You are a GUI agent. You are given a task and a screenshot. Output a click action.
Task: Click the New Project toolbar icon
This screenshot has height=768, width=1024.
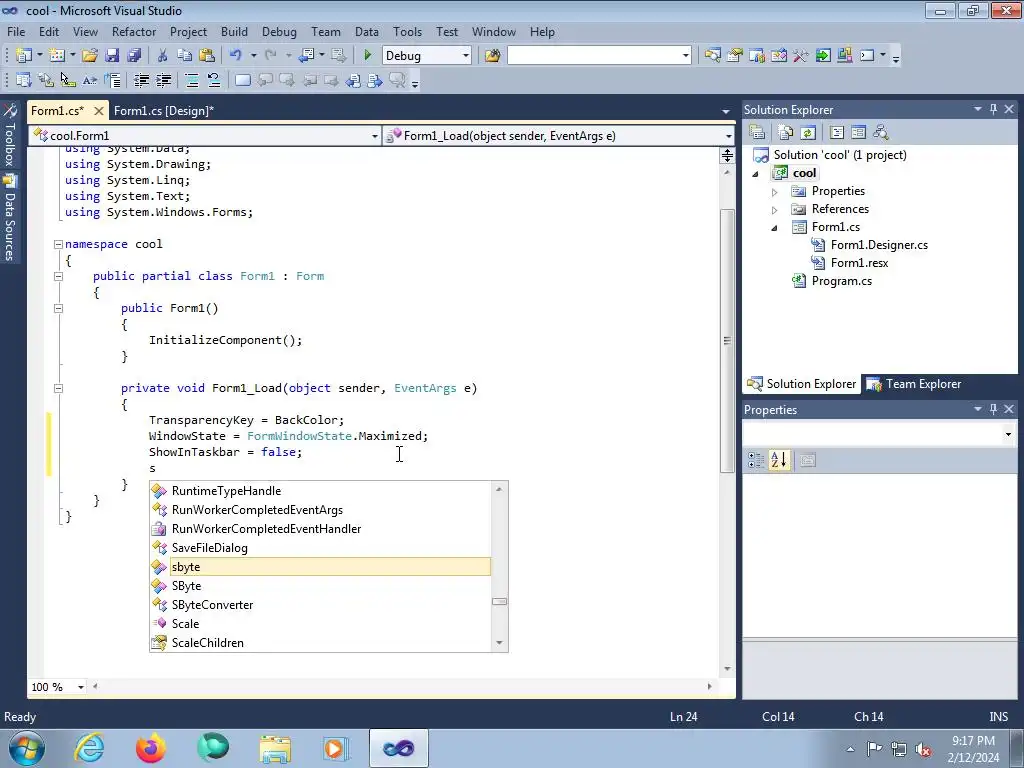tap(23, 56)
